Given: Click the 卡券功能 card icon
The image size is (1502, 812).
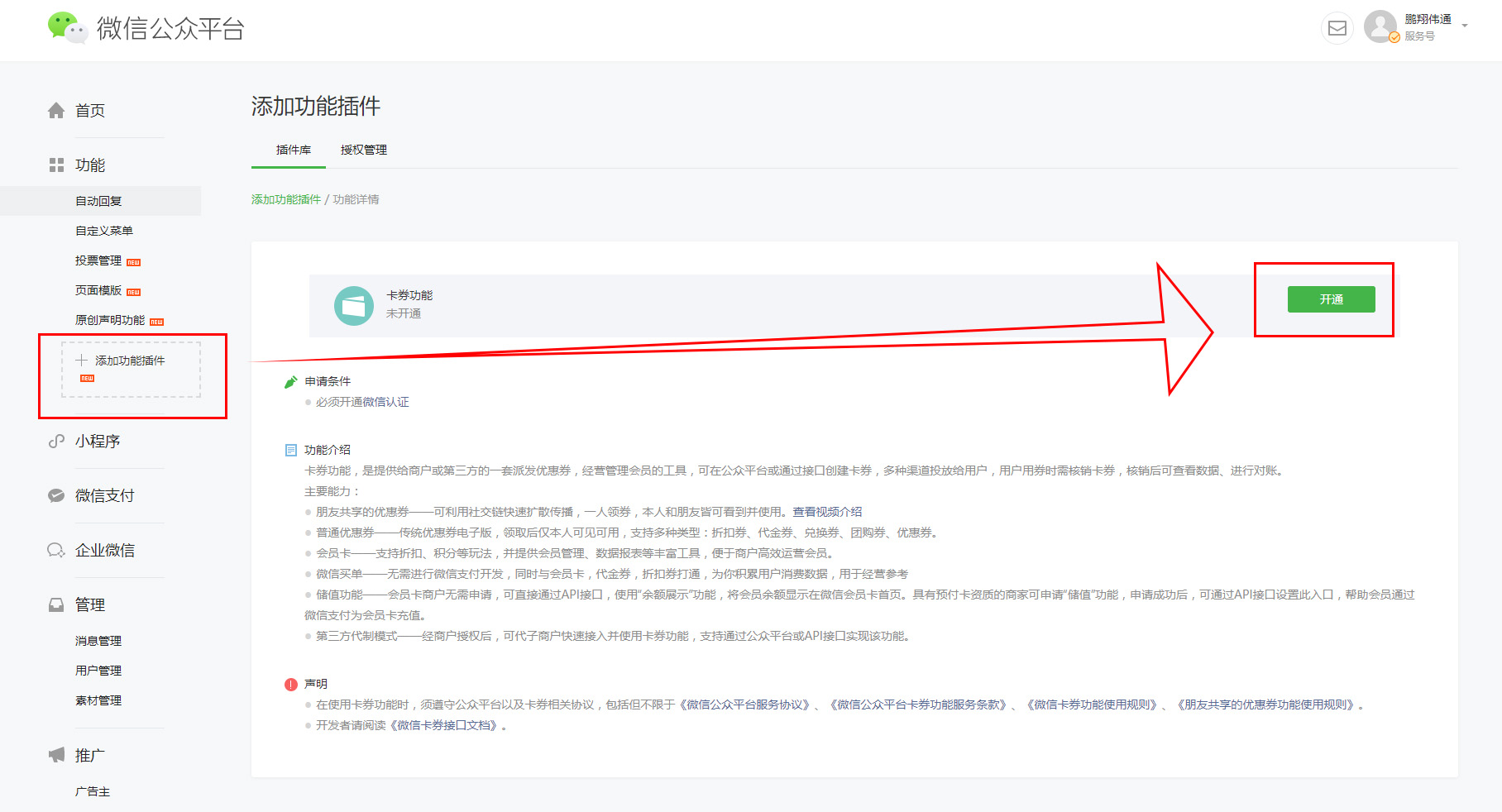Looking at the screenshot, I should point(354,306).
